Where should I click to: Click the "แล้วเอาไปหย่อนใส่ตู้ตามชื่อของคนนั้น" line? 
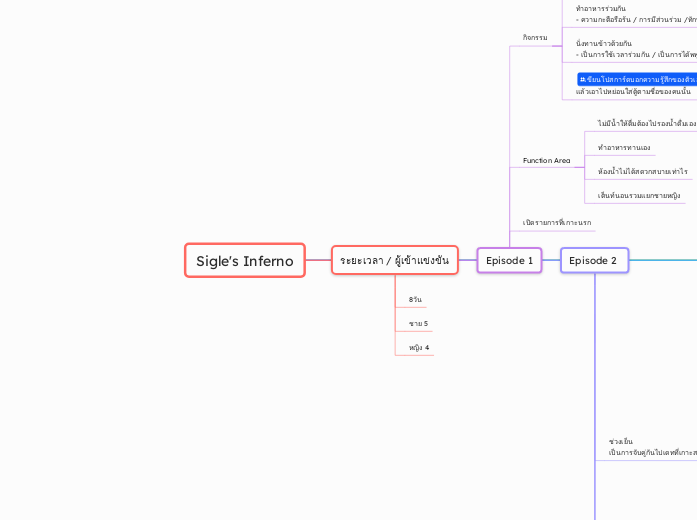[x=633, y=91]
